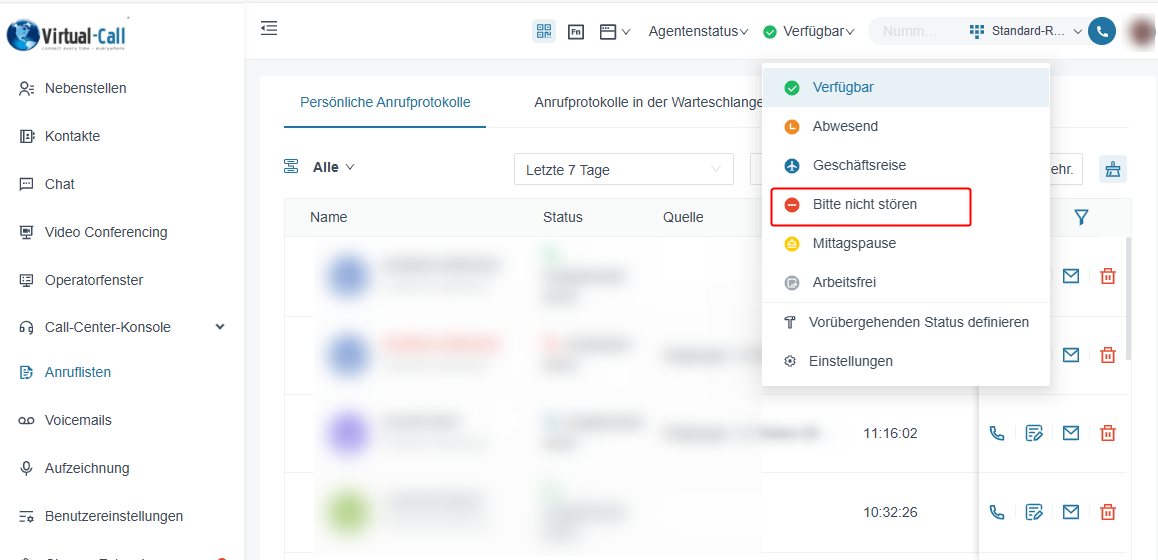Open the Alle call type filter dropdown

click(334, 167)
